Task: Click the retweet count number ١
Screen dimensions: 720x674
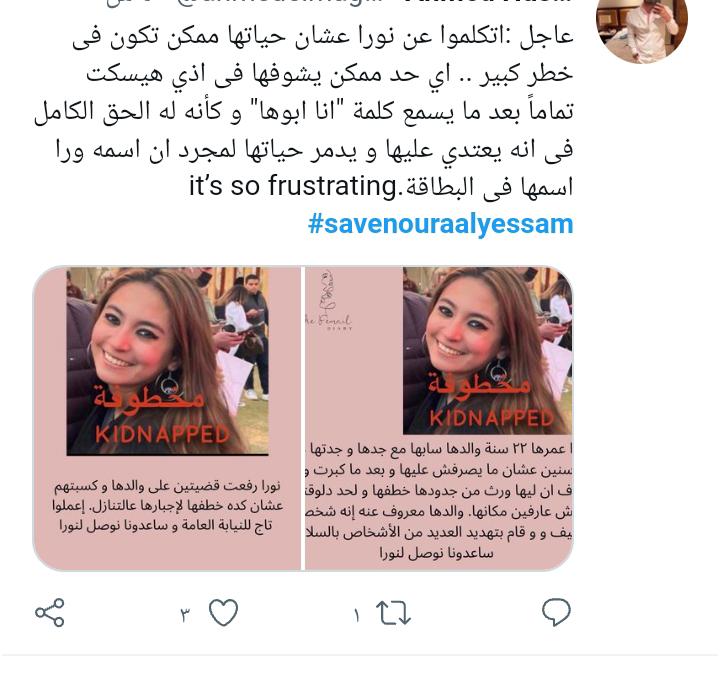Action: click(357, 615)
